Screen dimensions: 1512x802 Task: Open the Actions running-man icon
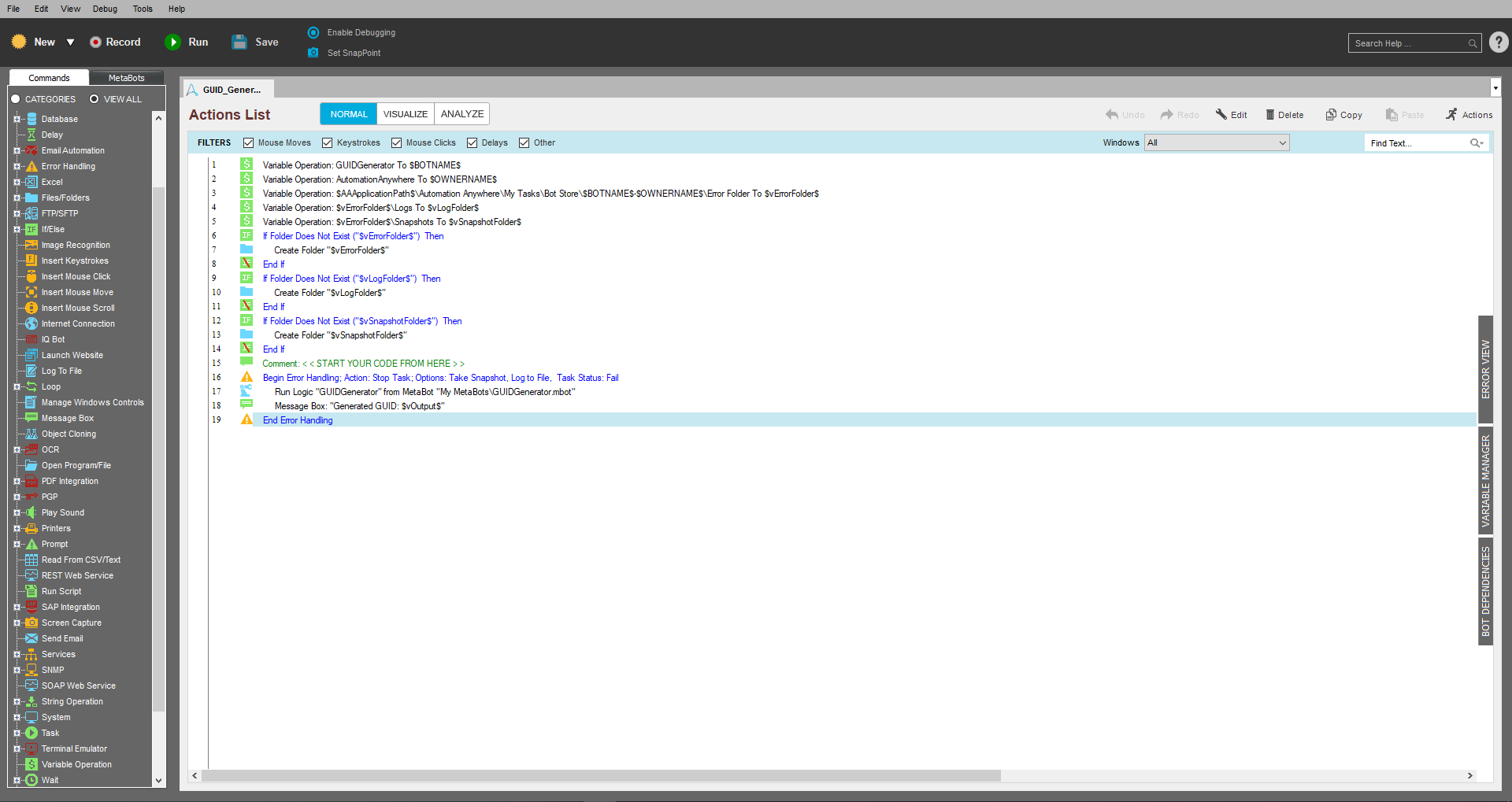[x=1451, y=115]
